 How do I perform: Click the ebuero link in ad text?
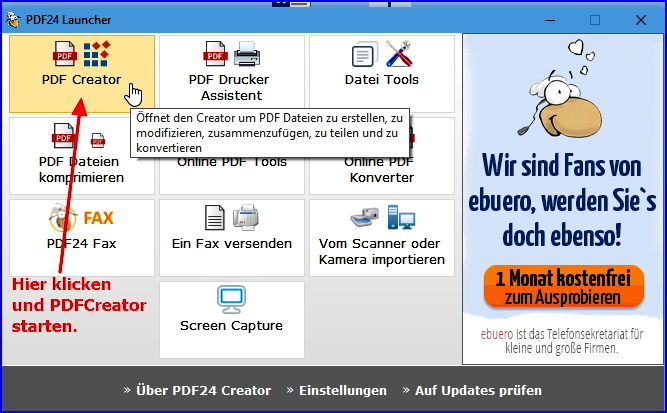coord(497,334)
